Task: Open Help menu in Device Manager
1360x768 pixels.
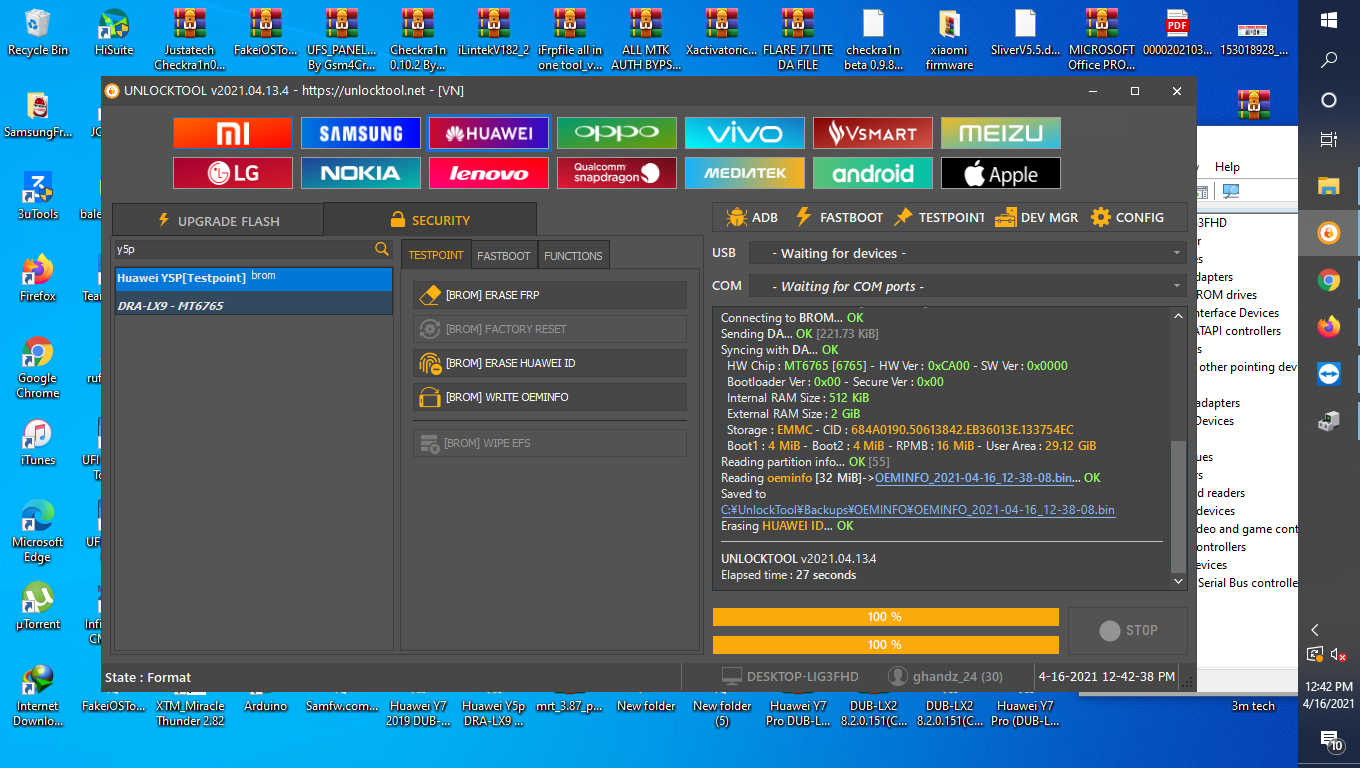Action: (x=1227, y=167)
